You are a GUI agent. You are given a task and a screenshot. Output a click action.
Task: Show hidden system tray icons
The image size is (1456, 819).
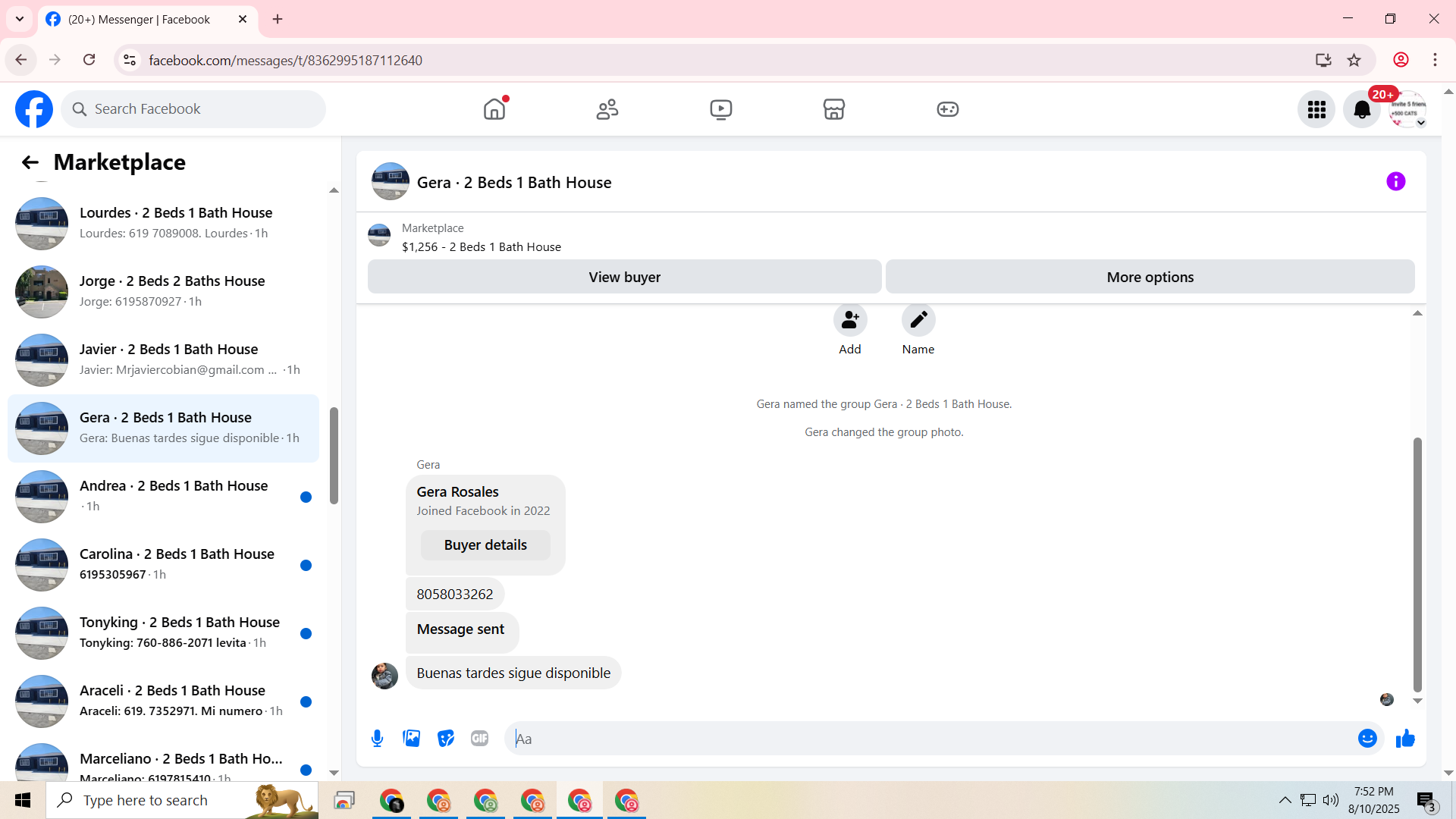pos(1285,800)
